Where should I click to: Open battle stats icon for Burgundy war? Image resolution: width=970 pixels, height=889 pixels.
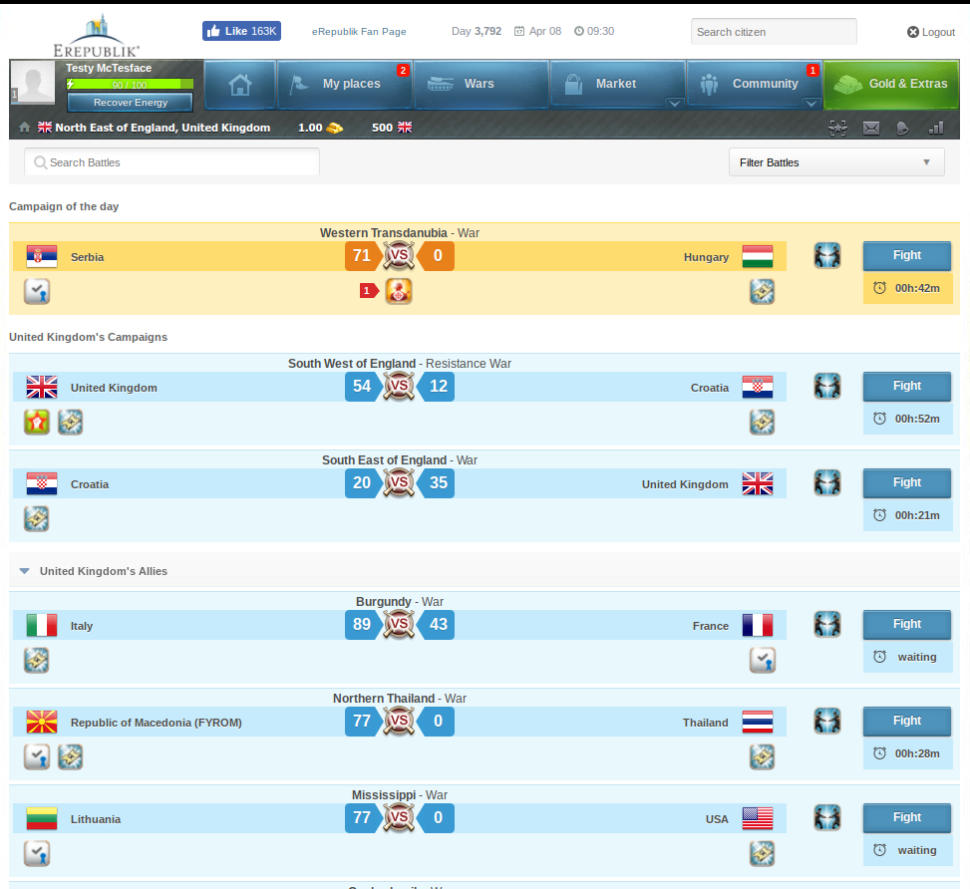coord(827,625)
